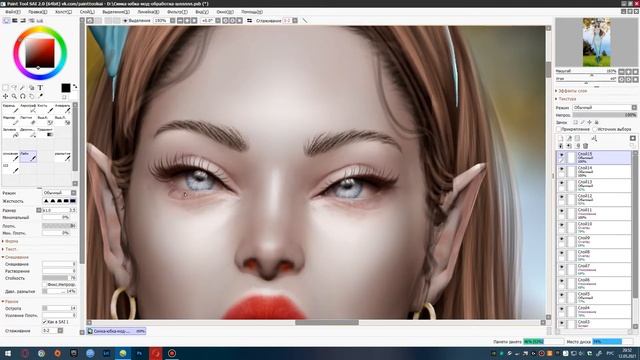Viewport: 640px width, 360px height.
Task: Choose the Градиент gradient tool preset
Action: click(x=45, y=132)
